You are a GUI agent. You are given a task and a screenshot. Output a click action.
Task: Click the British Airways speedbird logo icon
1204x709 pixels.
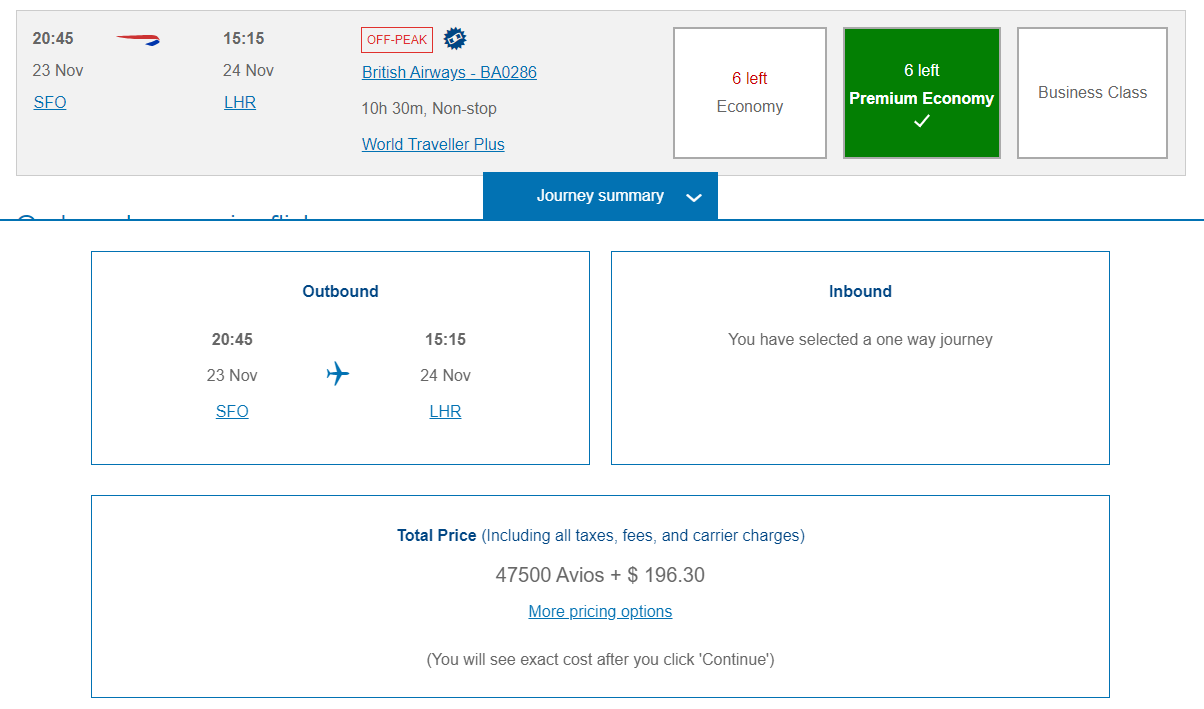(138, 38)
